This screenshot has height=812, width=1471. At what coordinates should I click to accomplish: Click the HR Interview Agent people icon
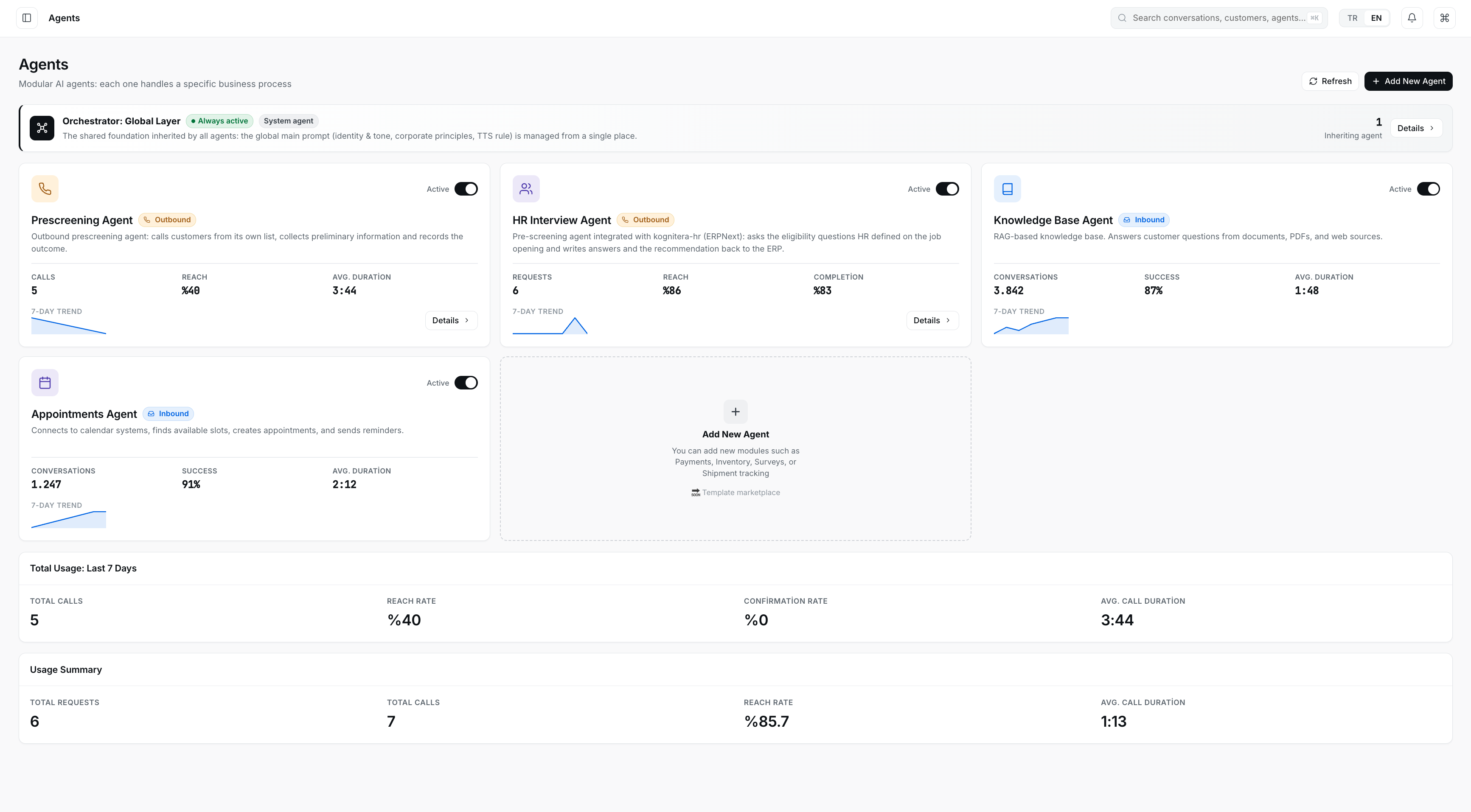526,189
